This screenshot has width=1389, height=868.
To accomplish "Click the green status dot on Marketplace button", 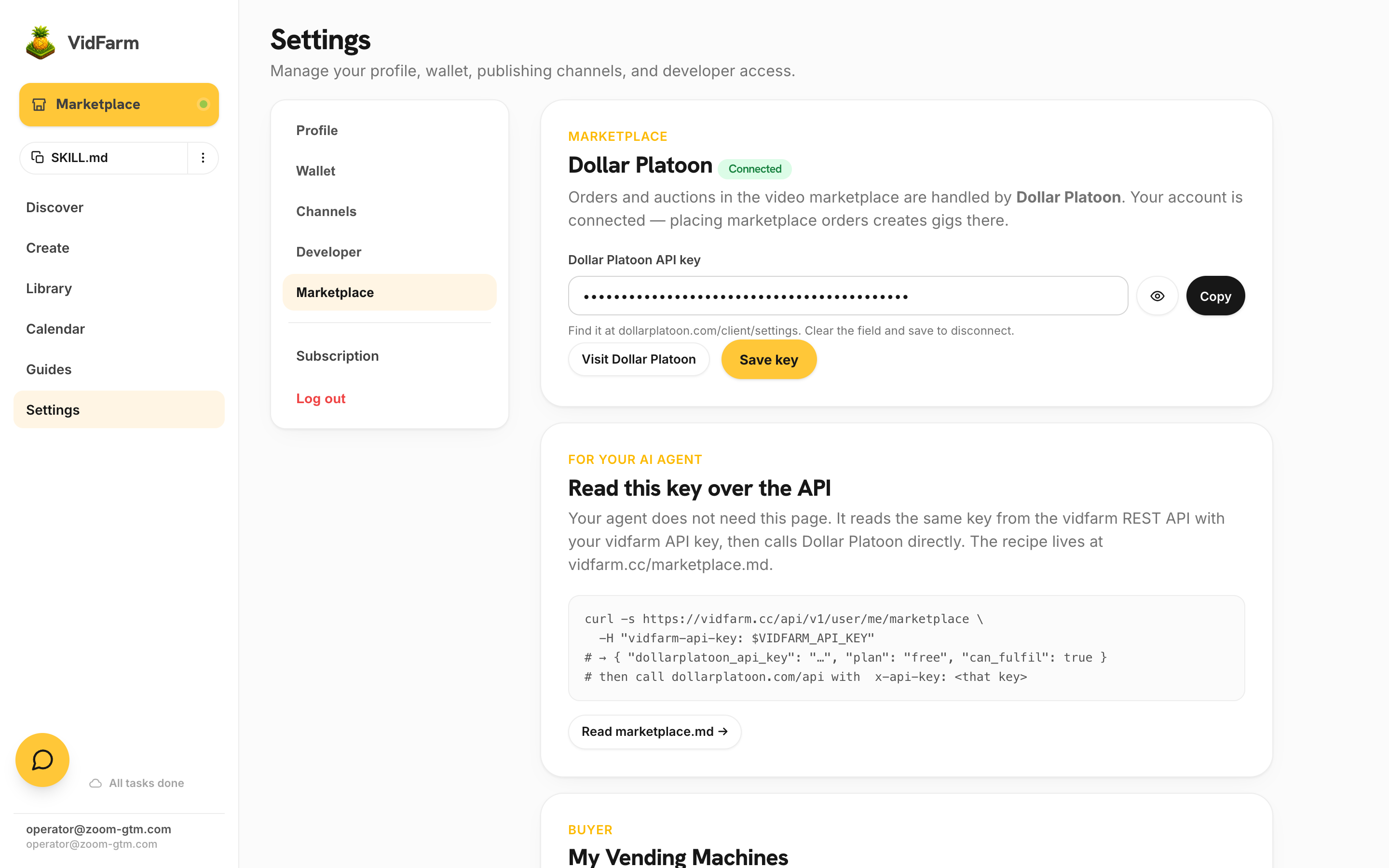I will point(203,105).
